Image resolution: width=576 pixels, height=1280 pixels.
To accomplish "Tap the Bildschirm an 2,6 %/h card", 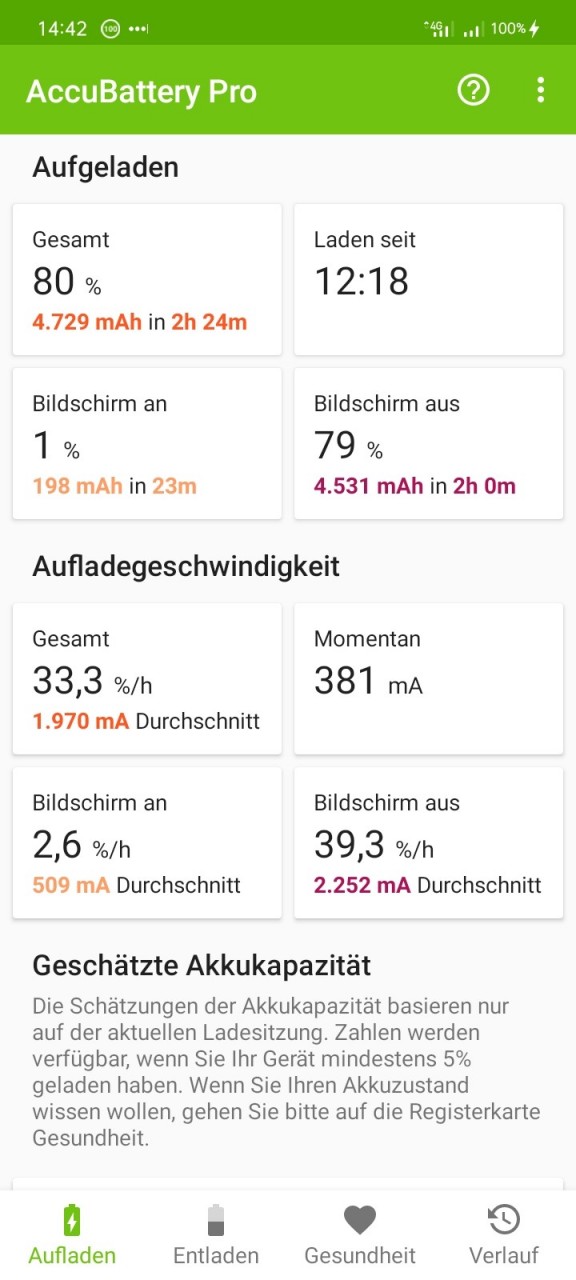I will click(147, 843).
